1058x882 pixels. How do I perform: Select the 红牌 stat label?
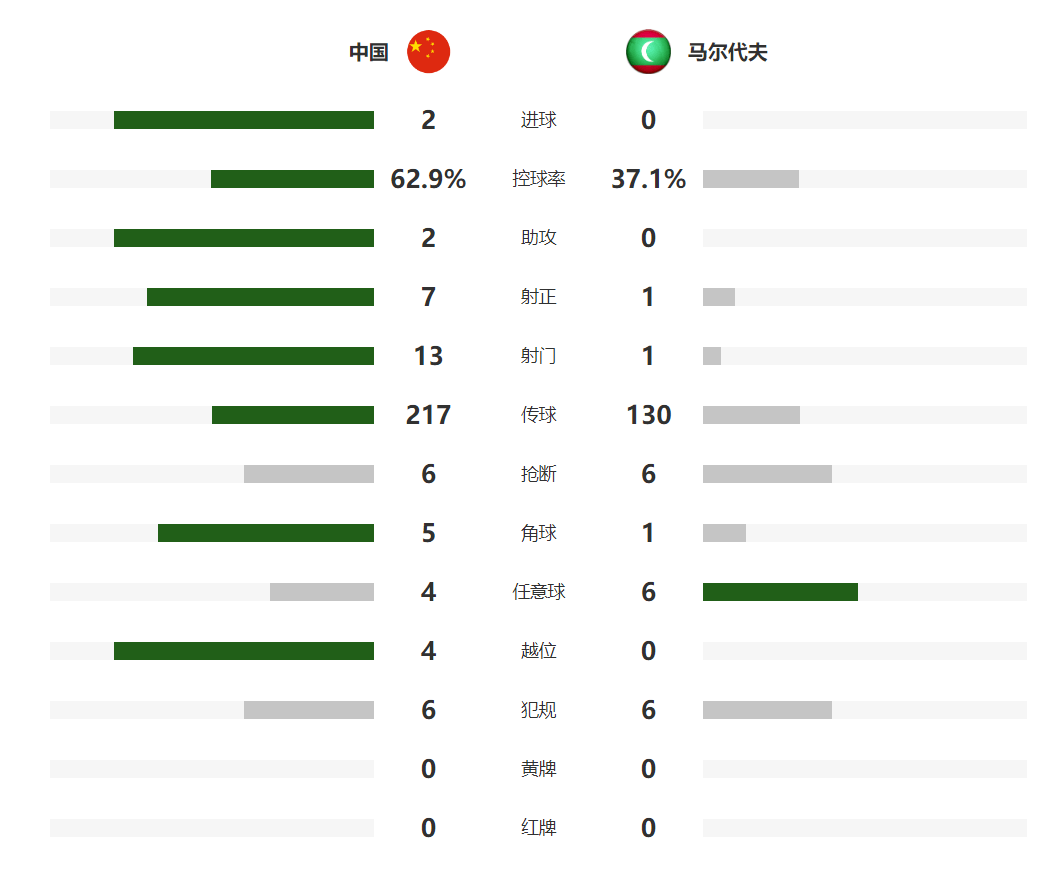coord(538,828)
